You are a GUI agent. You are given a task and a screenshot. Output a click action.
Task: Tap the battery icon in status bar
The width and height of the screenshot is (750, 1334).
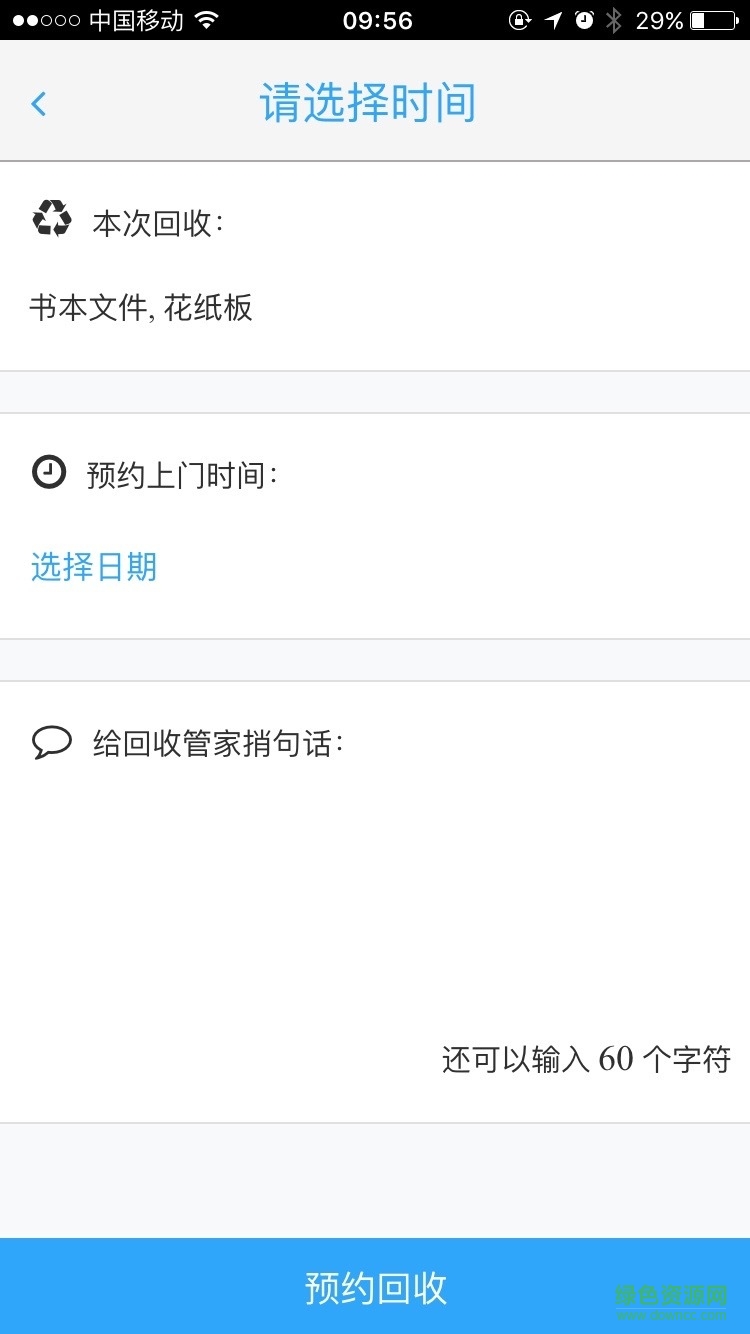coord(712,20)
